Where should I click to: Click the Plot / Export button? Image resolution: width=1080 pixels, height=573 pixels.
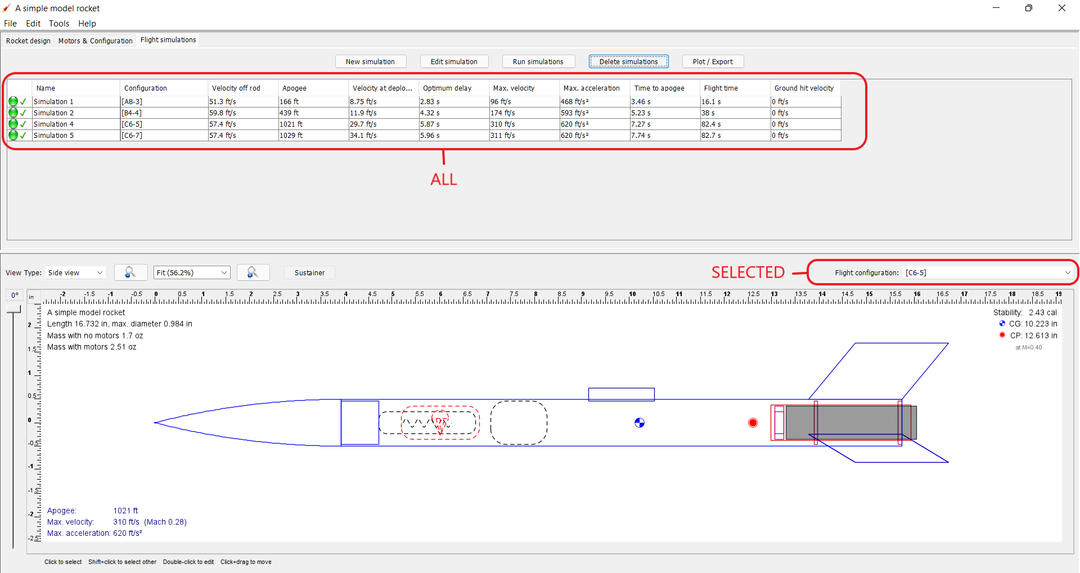tap(713, 62)
